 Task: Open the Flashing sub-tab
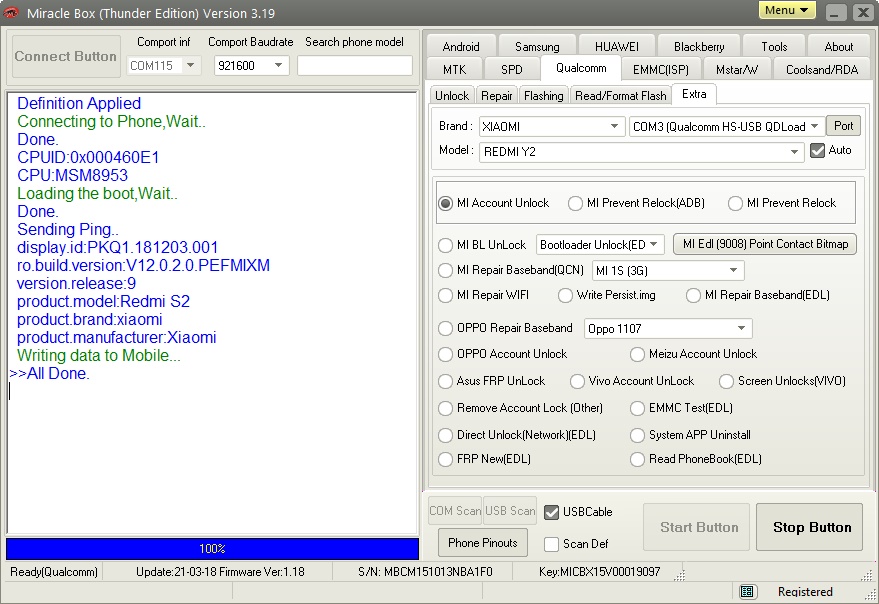click(x=544, y=95)
